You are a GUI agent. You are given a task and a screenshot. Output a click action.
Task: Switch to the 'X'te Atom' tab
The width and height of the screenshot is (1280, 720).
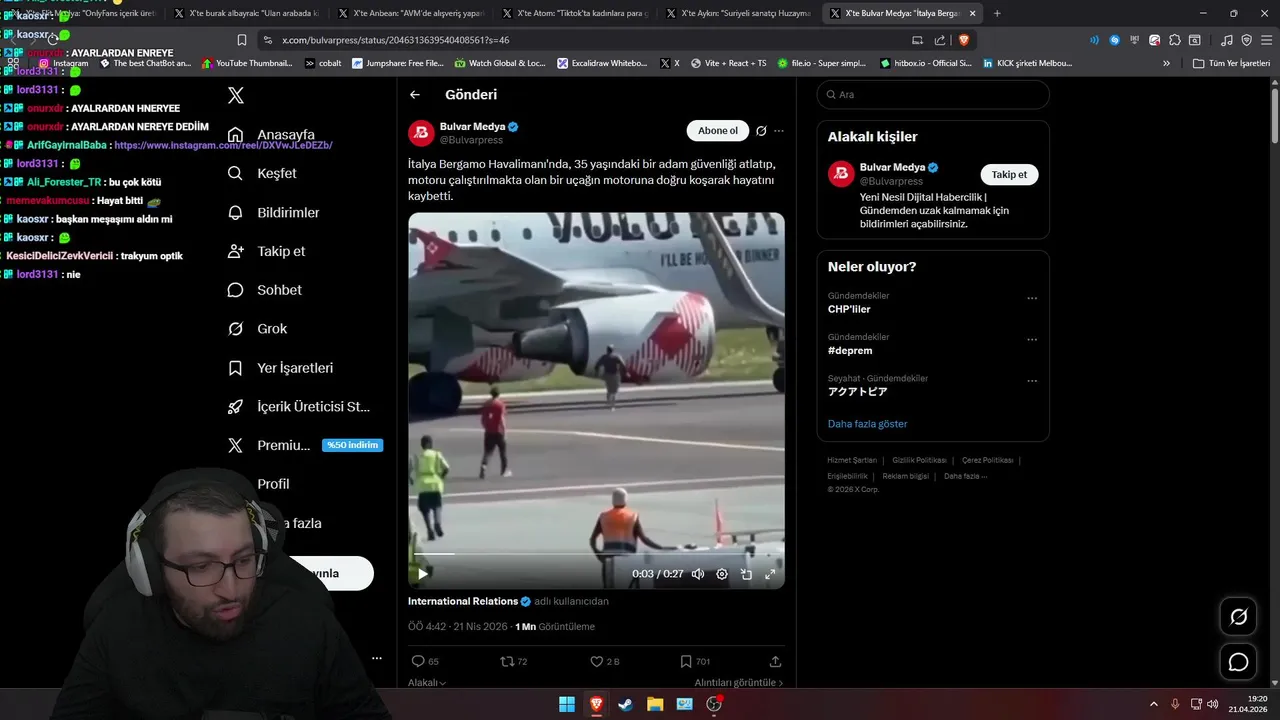click(x=575, y=13)
